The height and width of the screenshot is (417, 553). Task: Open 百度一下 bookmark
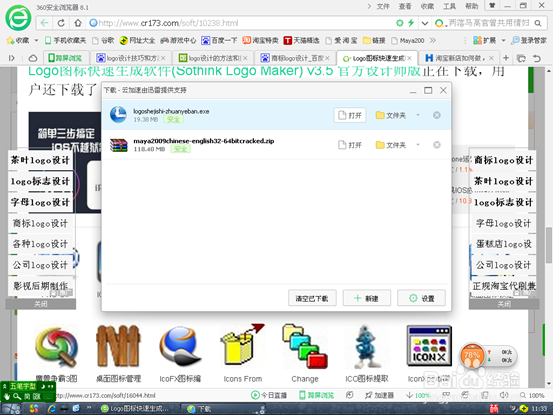(x=219, y=41)
